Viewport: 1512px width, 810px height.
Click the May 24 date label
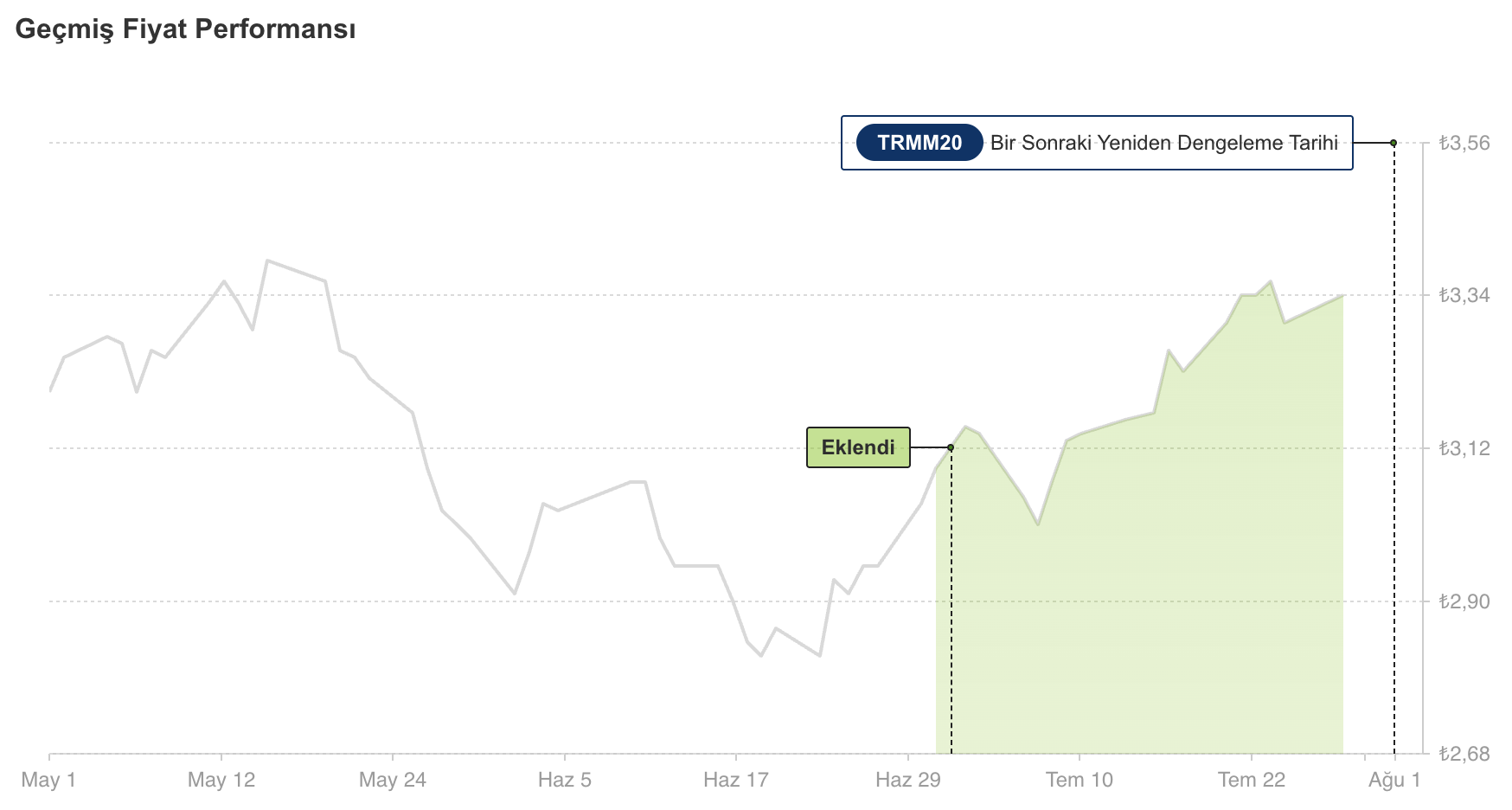coord(393,780)
